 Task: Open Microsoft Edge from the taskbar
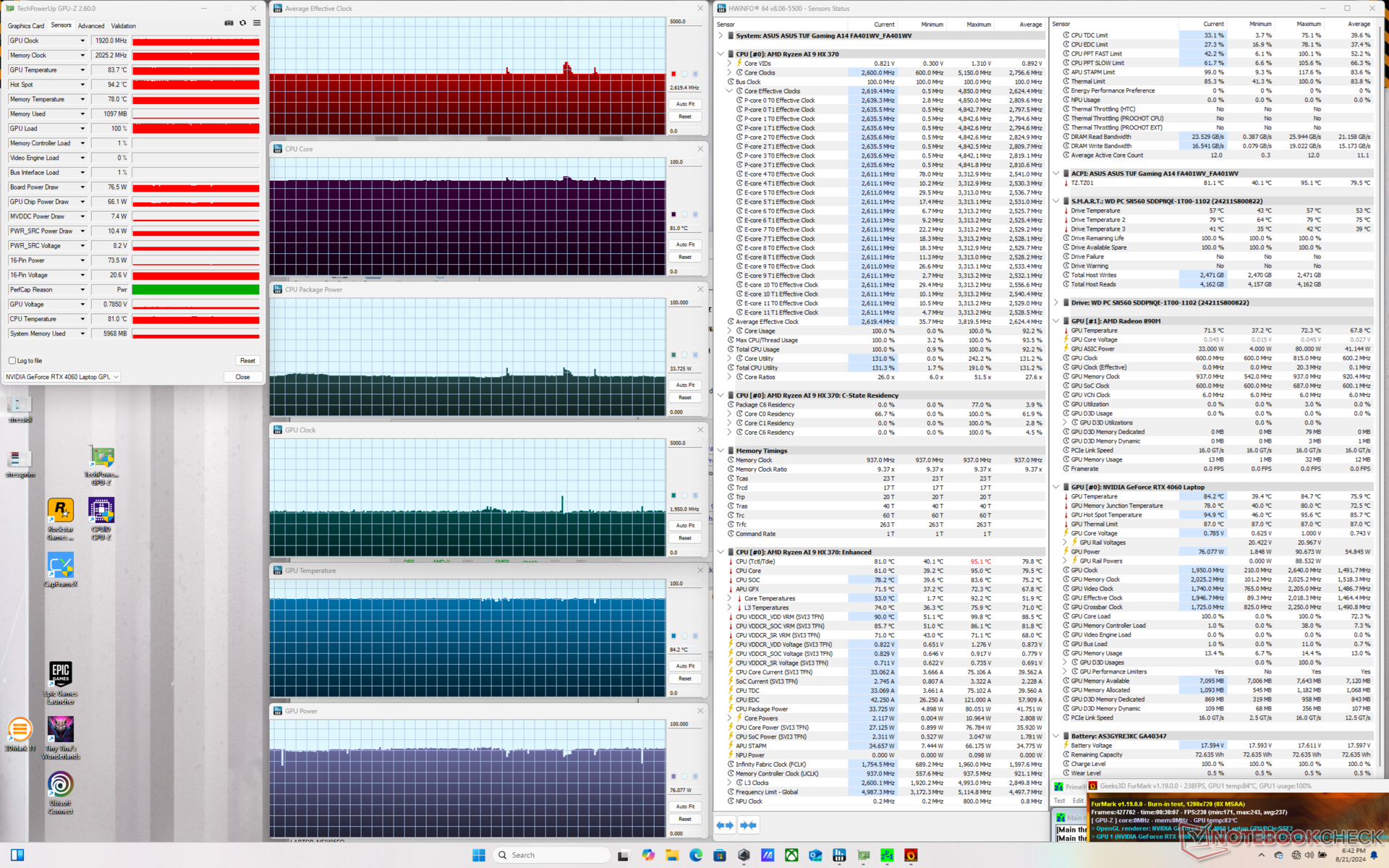[x=696, y=855]
